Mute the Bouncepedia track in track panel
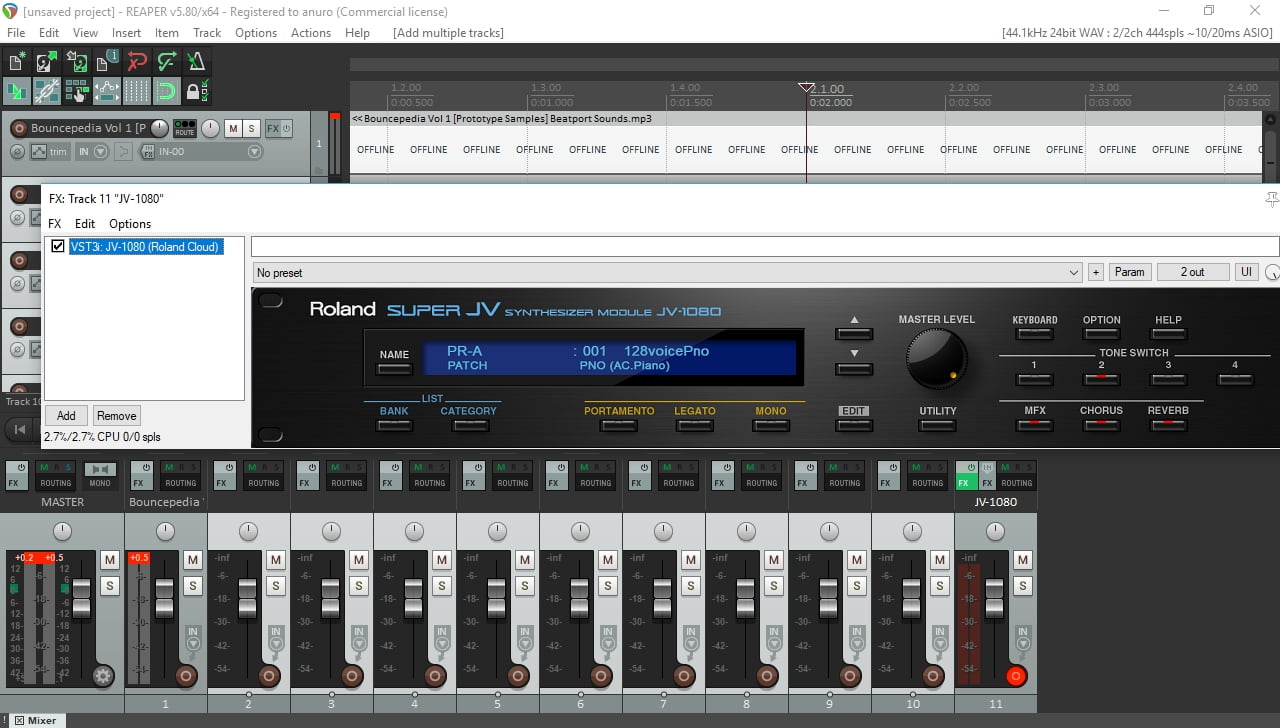Screen dimensions: 1280x728 click(x=233, y=128)
